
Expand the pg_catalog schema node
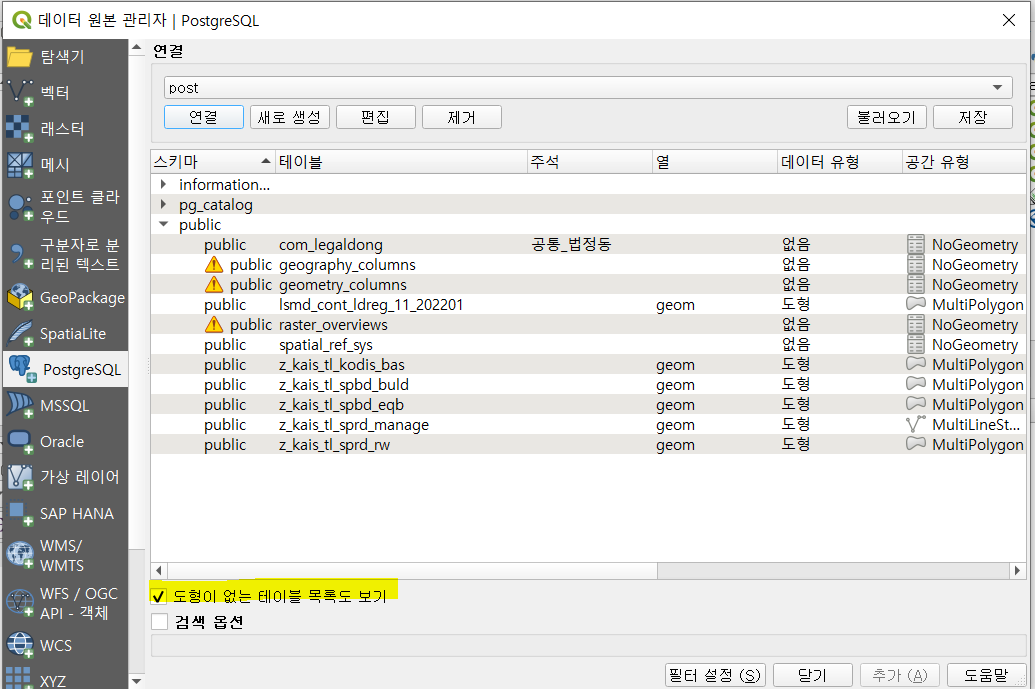(163, 204)
